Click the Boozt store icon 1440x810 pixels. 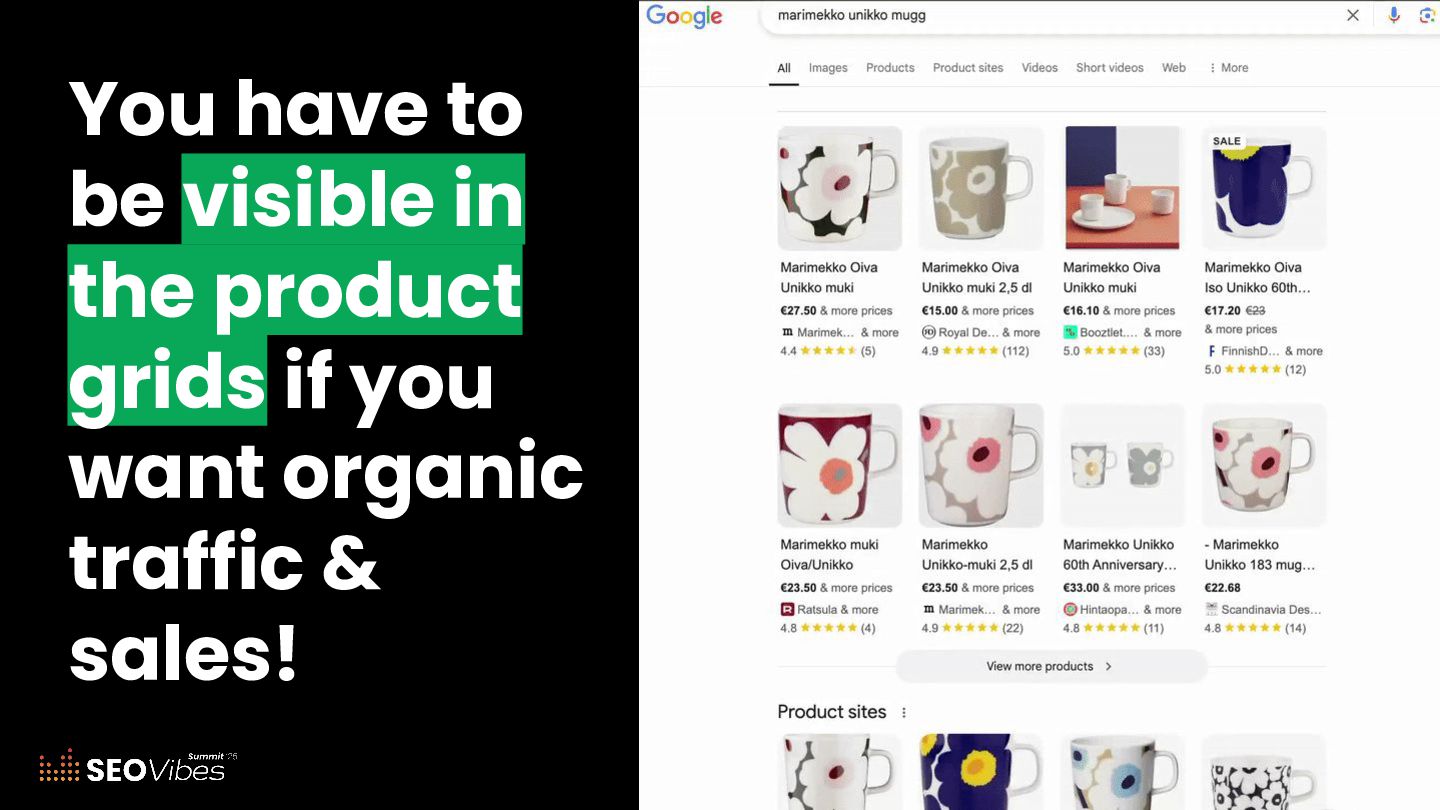point(1070,332)
